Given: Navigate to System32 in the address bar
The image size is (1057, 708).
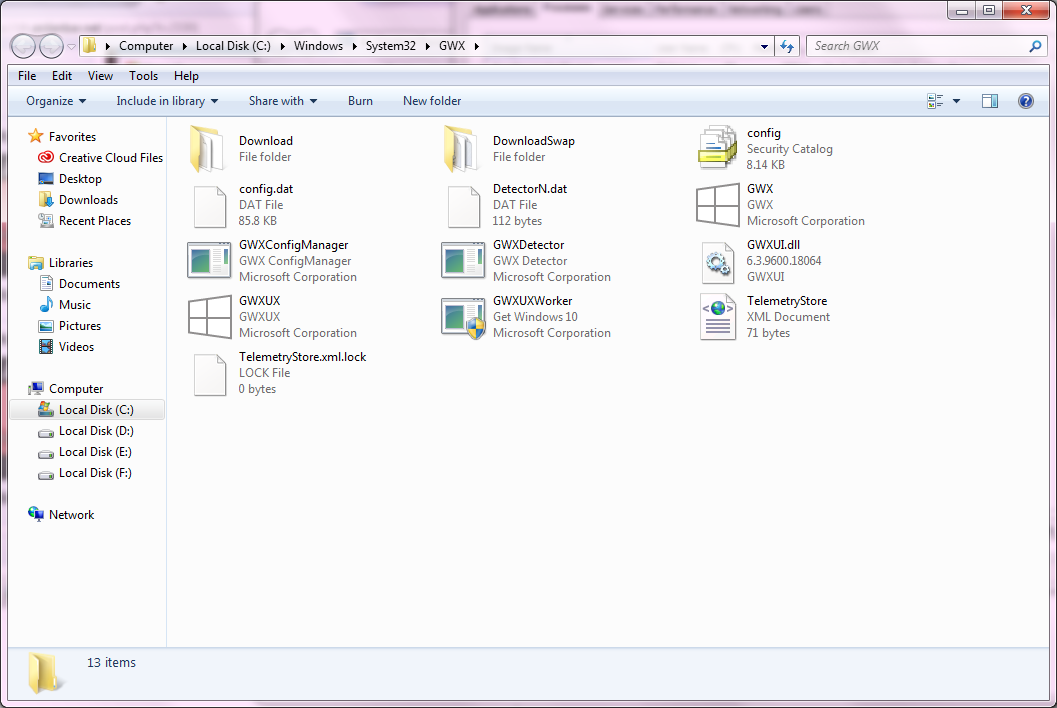Looking at the screenshot, I should [x=391, y=46].
